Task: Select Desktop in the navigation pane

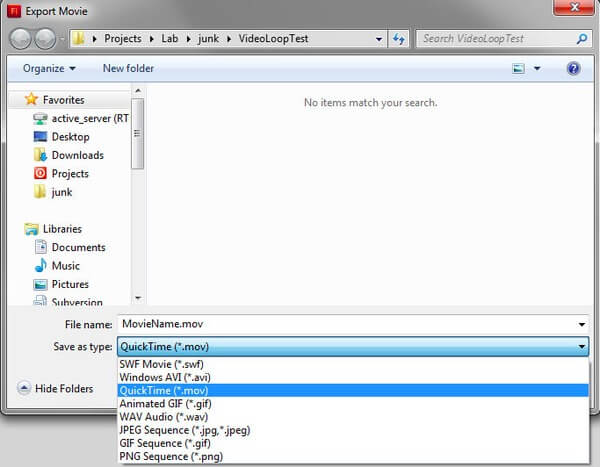Action: 70,137
